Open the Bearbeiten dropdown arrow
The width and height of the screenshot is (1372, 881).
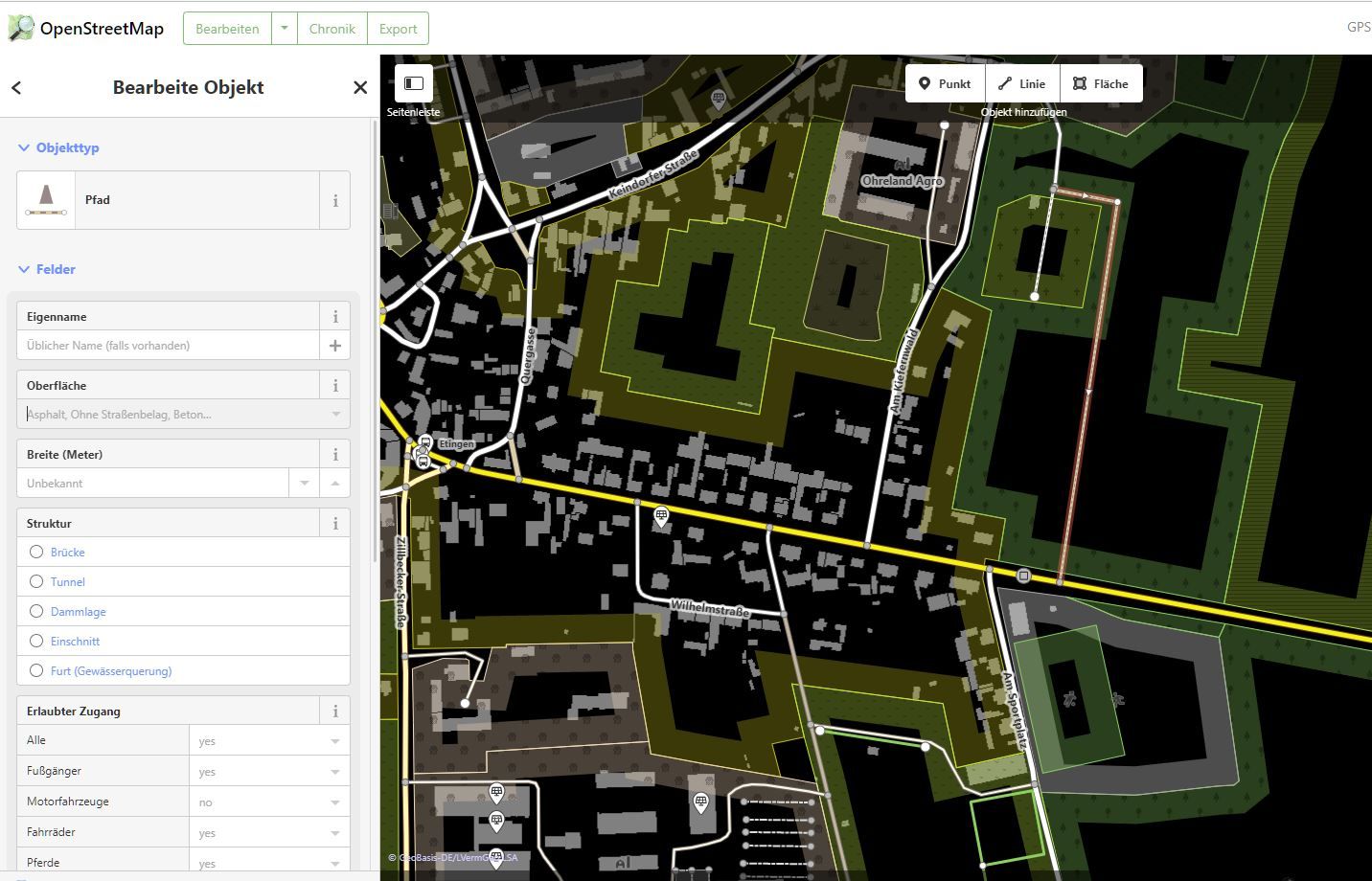coord(285,29)
